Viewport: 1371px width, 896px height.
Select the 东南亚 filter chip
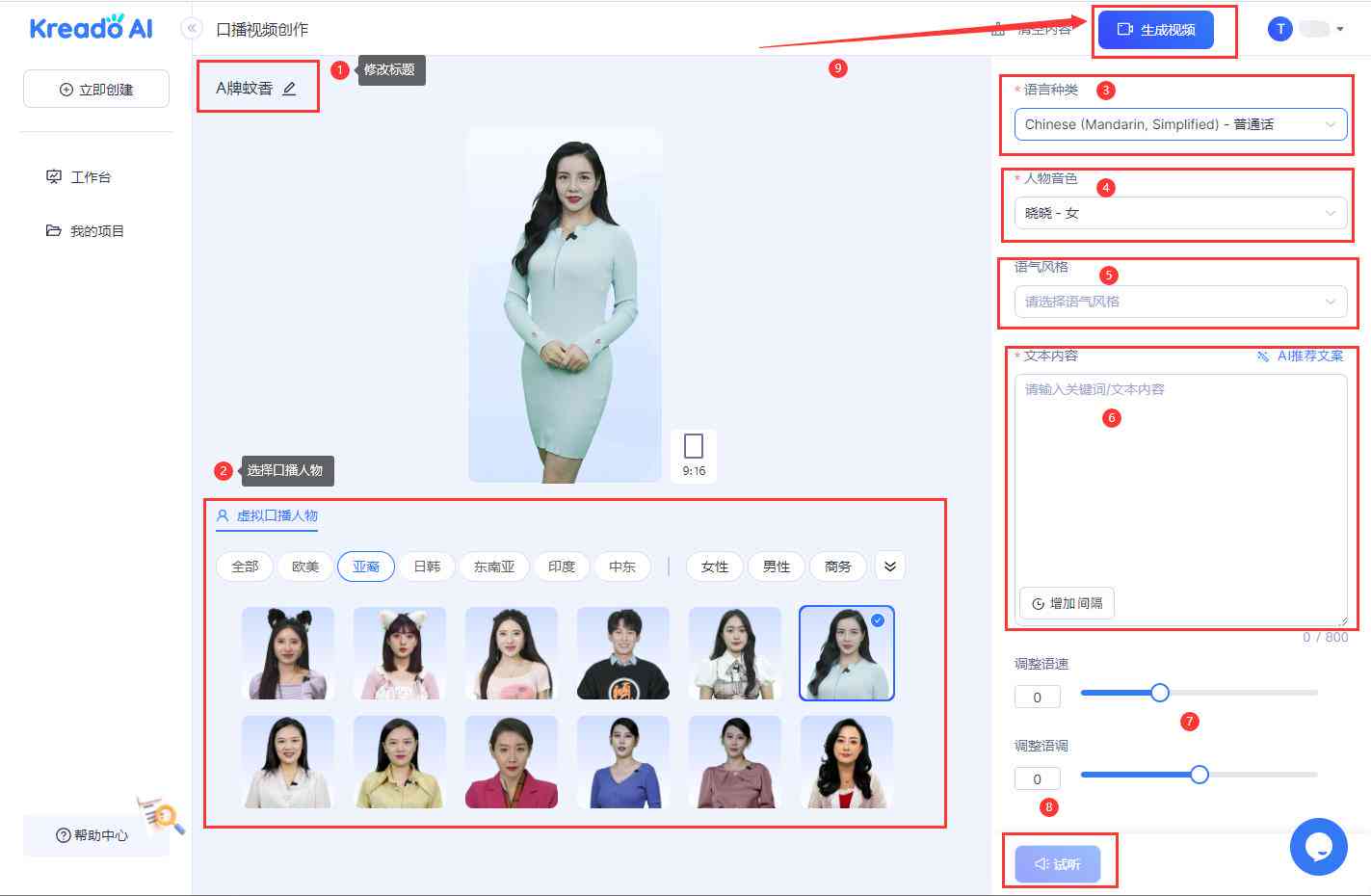pyautogui.click(x=494, y=567)
